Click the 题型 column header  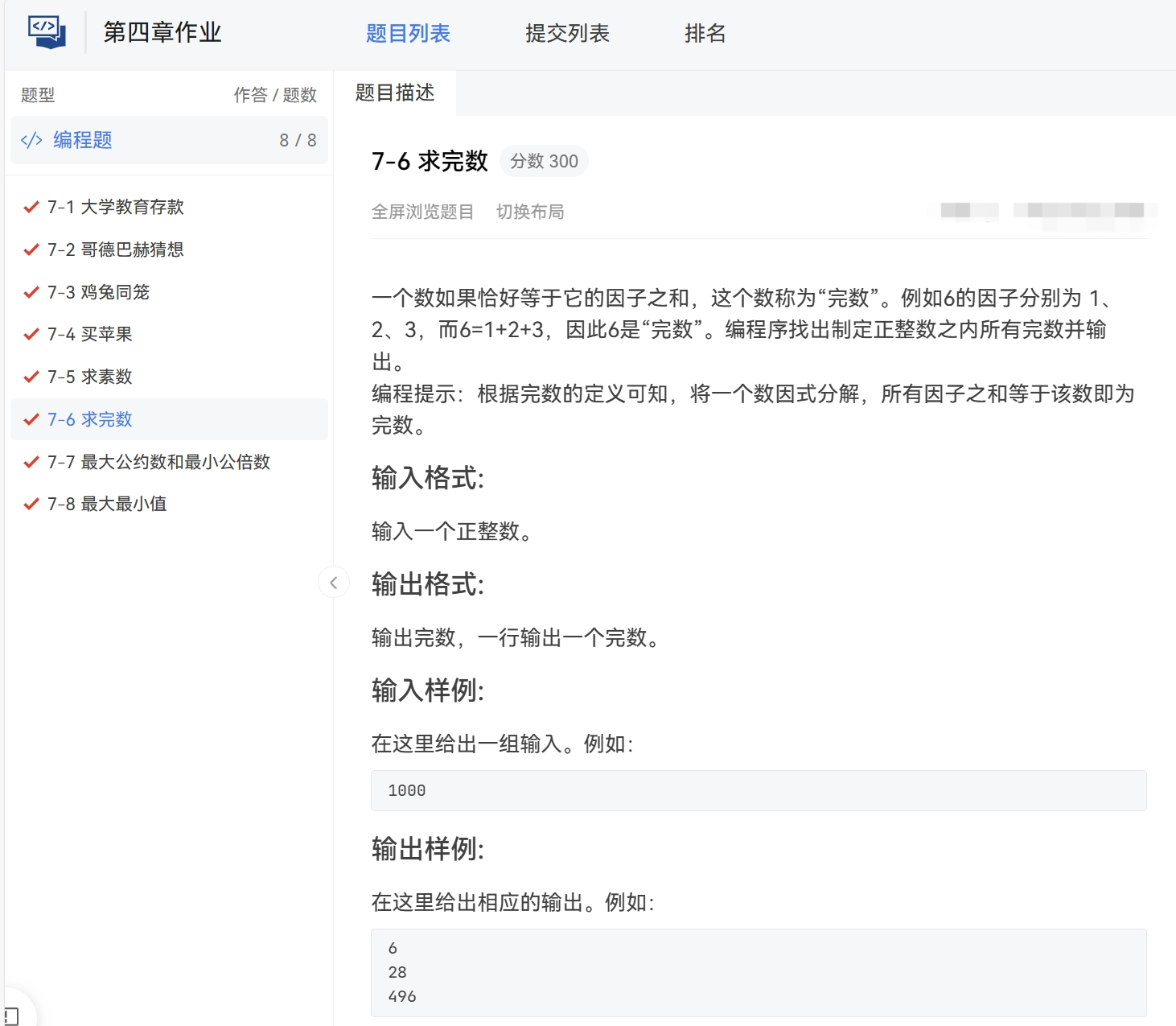click(x=38, y=95)
